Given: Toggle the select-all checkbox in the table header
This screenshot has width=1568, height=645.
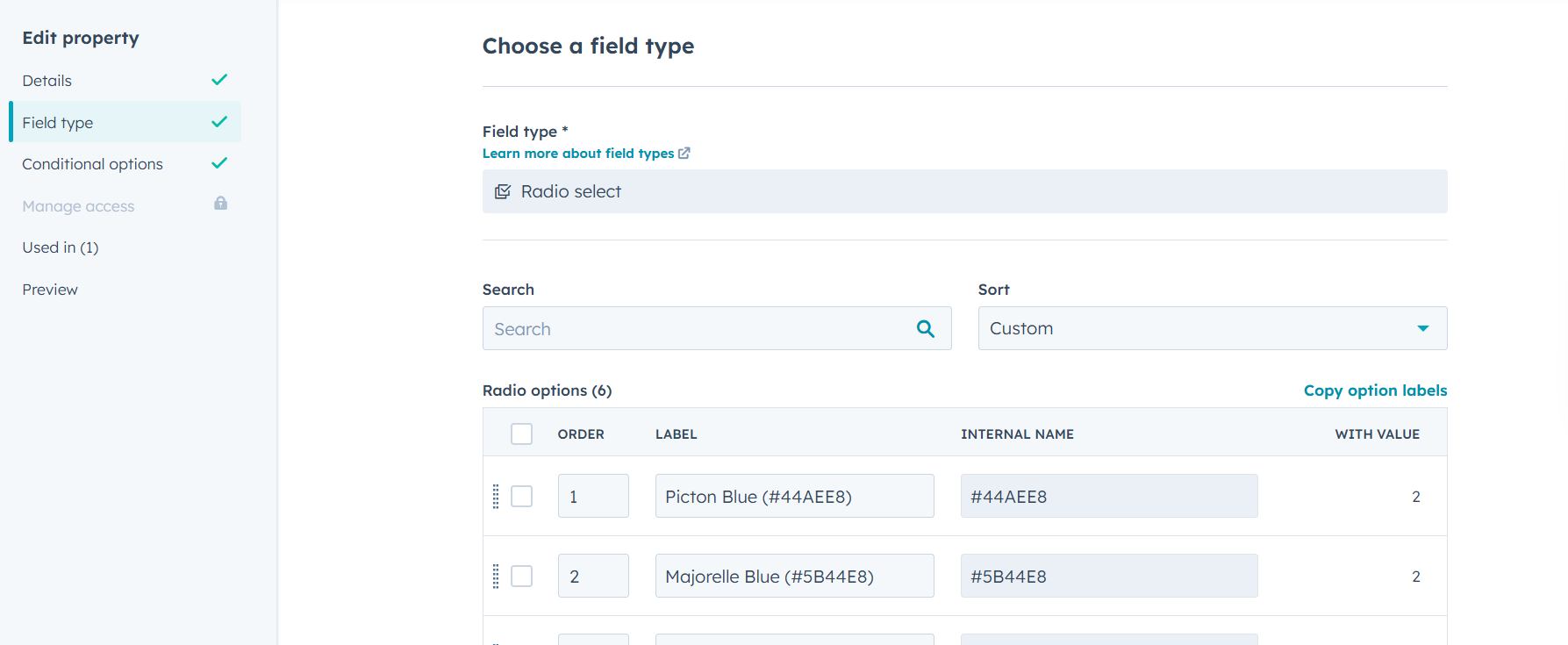Looking at the screenshot, I should coord(522,434).
